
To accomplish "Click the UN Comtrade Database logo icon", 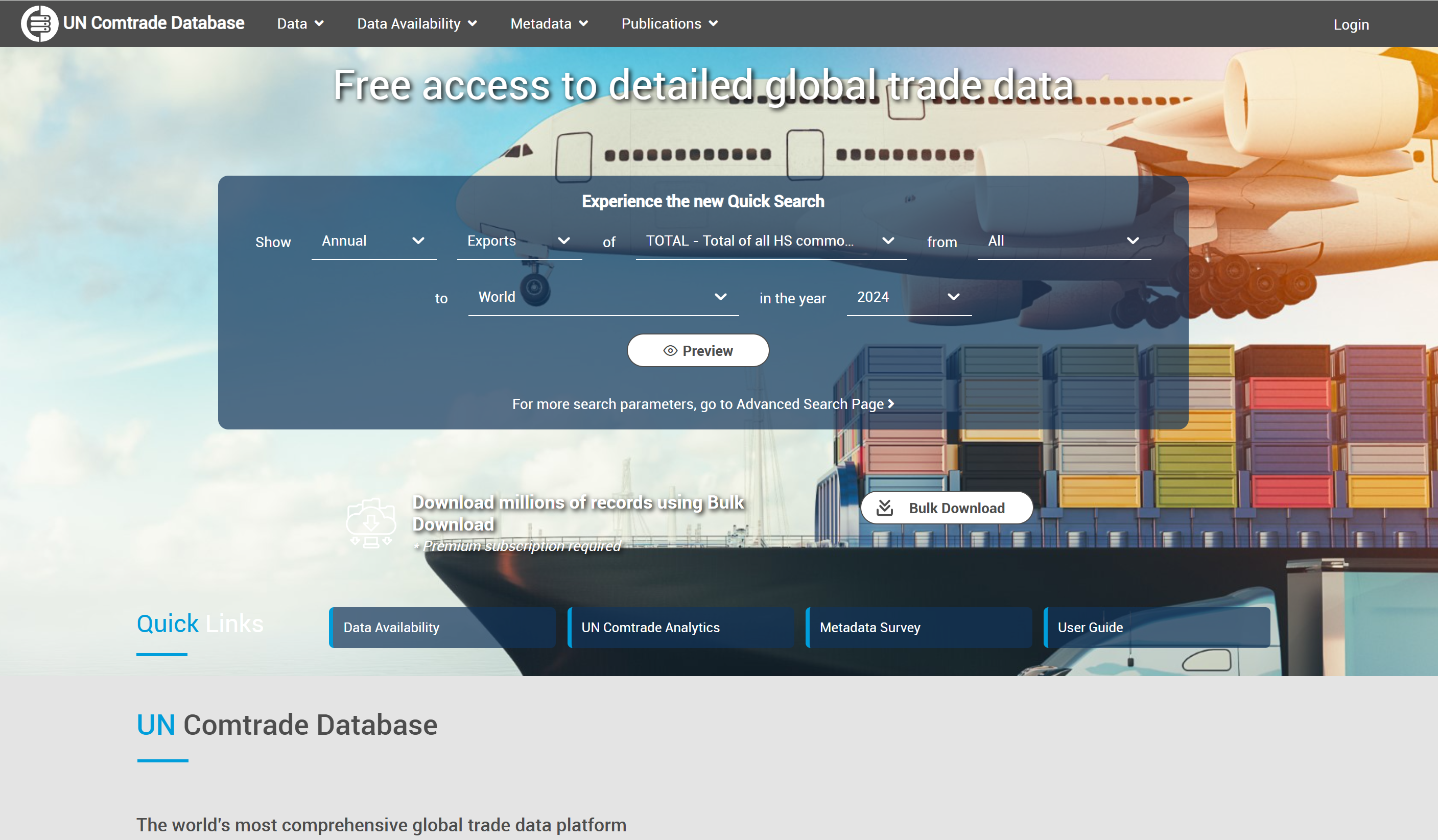I will coord(39,23).
